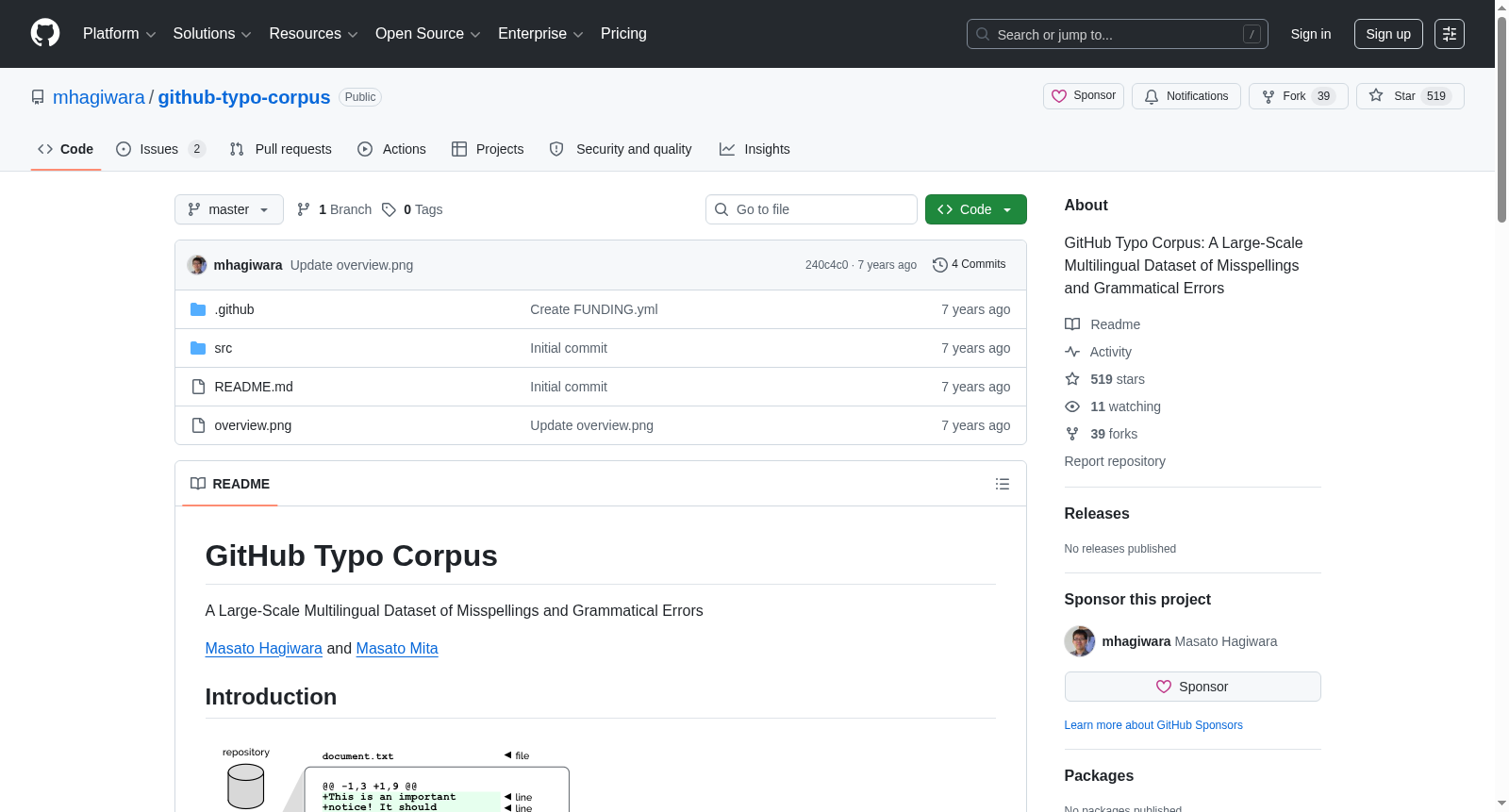Screen dimensions: 1509x812
Task: Open the README outline list icon
Action: pos(1003,484)
